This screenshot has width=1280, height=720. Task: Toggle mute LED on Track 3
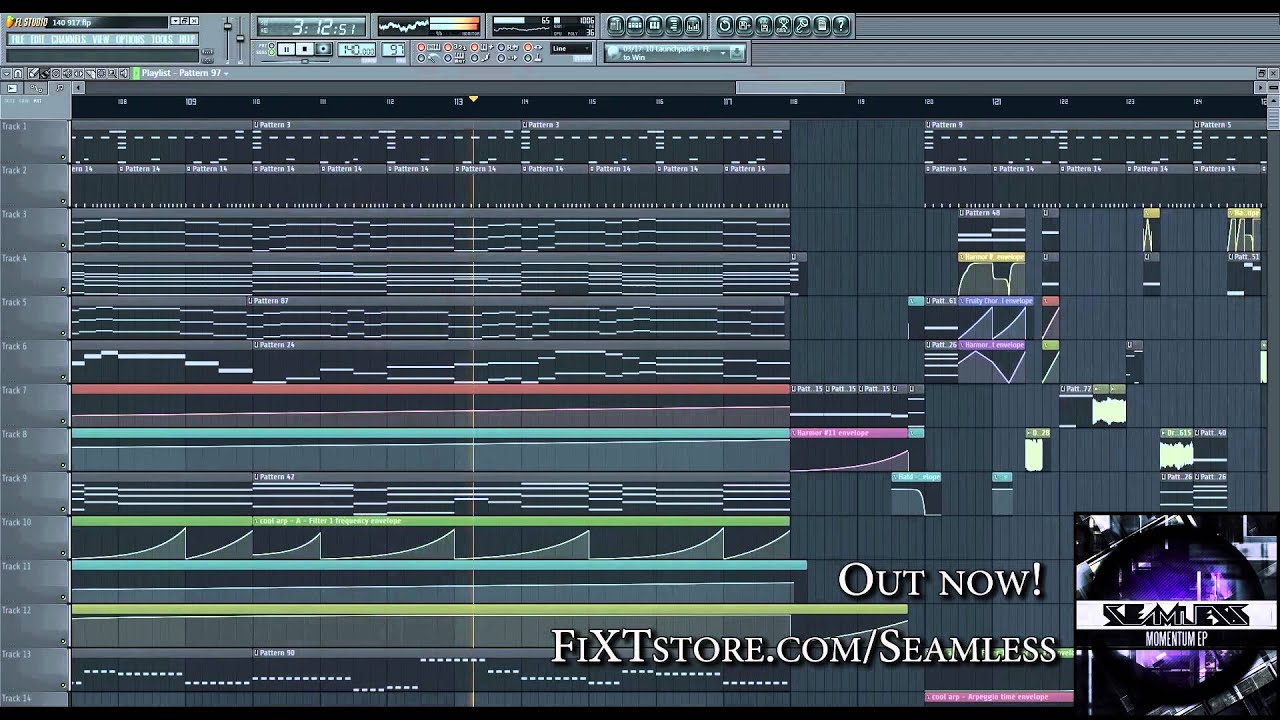click(63, 245)
